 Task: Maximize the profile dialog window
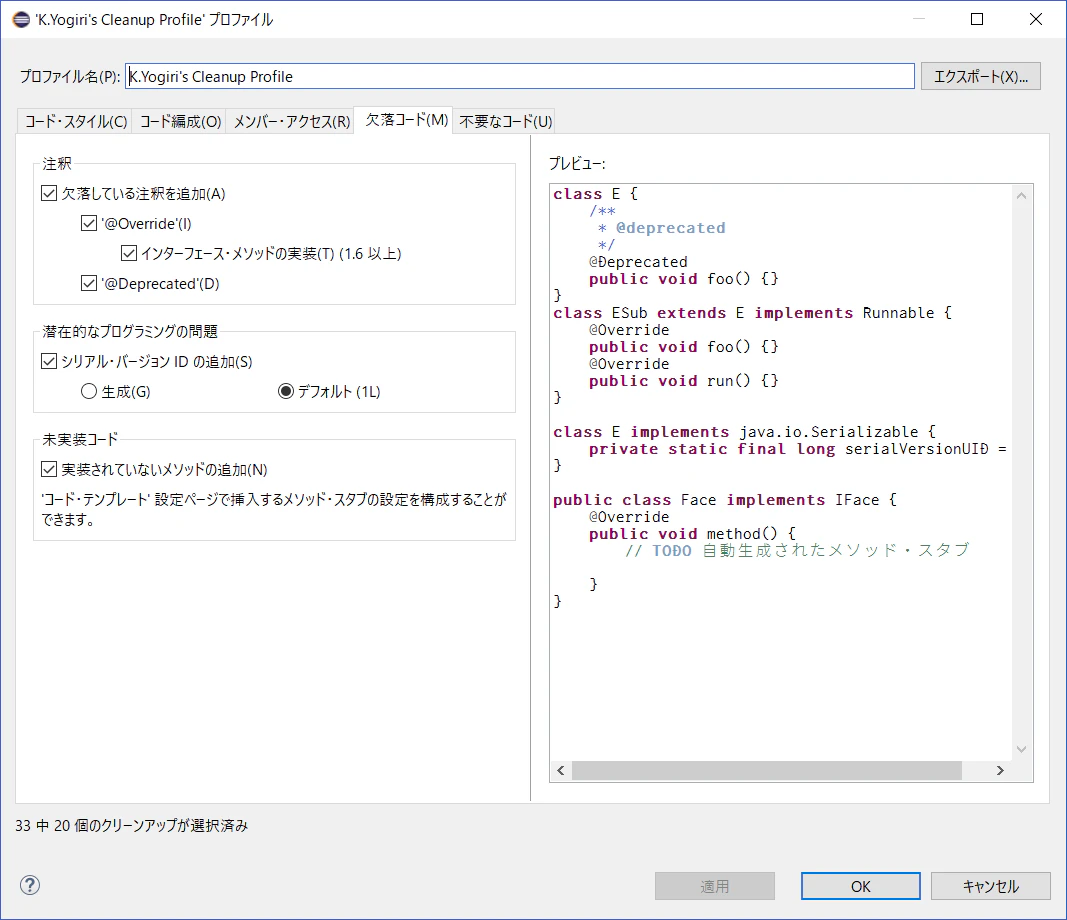[976, 19]
